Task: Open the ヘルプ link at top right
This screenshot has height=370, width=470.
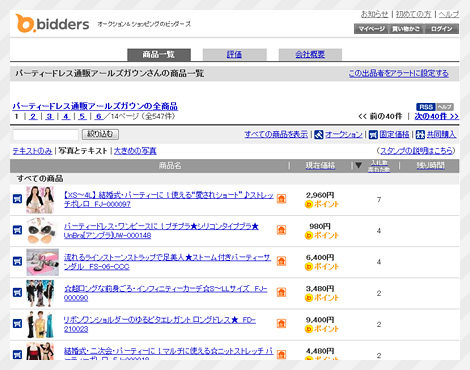Action: click(x=449, y=14)
